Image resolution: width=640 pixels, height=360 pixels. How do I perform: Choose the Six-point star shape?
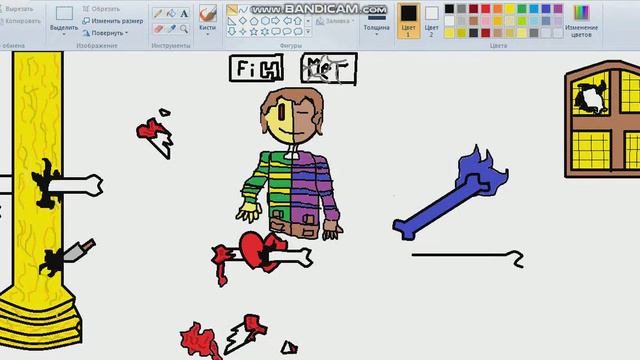pos(265,31)
